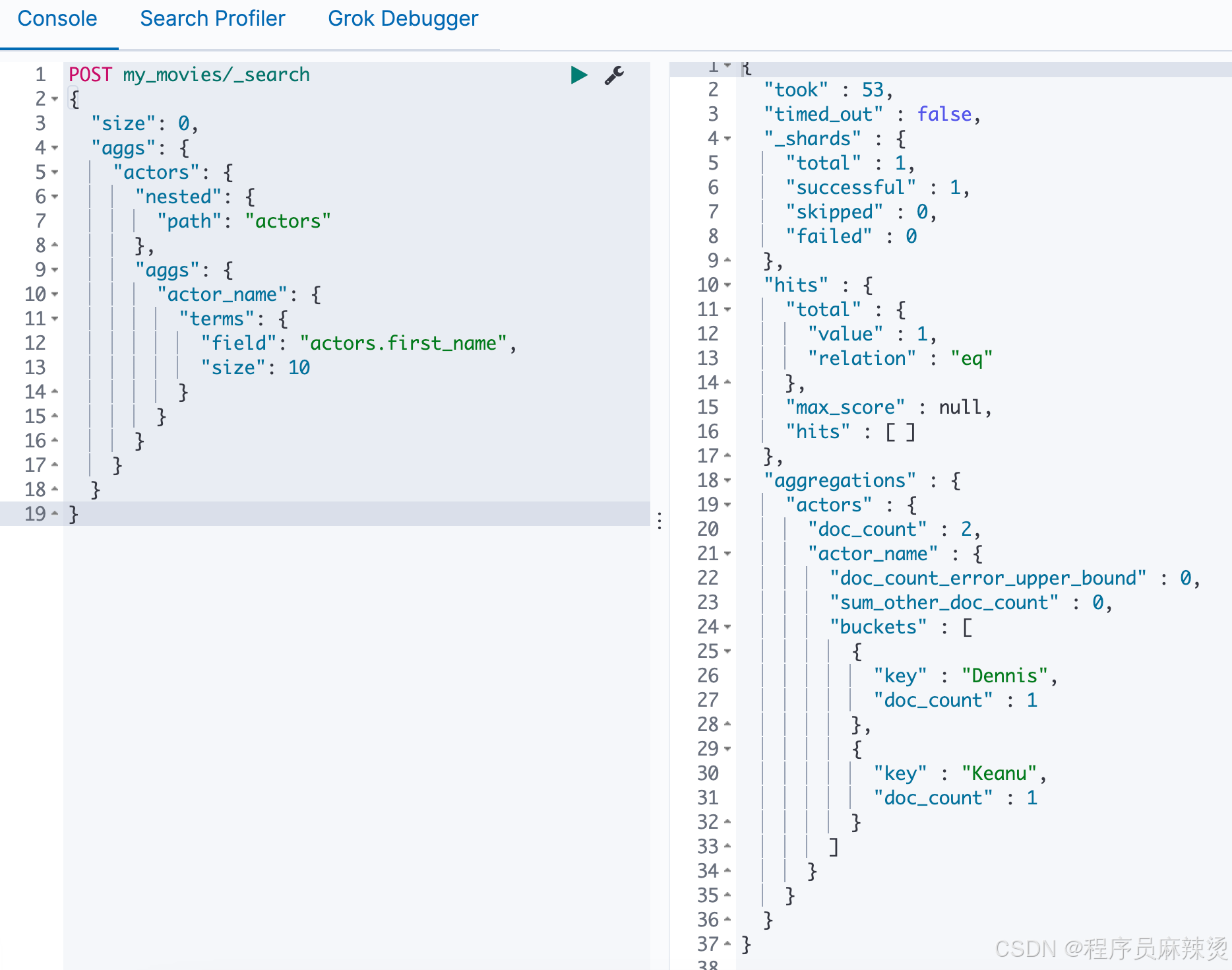Click the "relation" : "eq" line
The height and width of the screenshot is (970, 1232).
pos(900,358)
